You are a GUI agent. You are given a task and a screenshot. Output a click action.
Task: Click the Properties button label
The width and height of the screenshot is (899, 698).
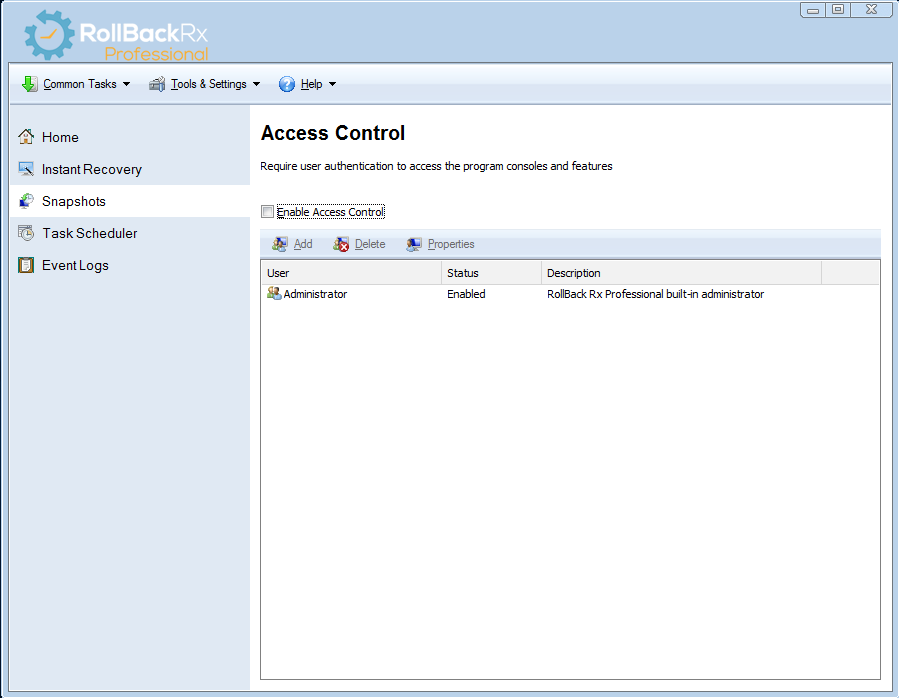(451, 244)
